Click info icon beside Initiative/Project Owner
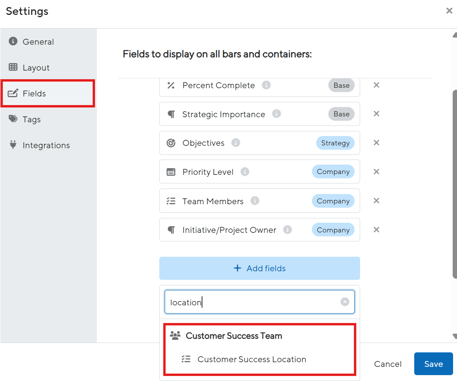The width and height of the screenshot is (457, 381). (x=287, y=230)
